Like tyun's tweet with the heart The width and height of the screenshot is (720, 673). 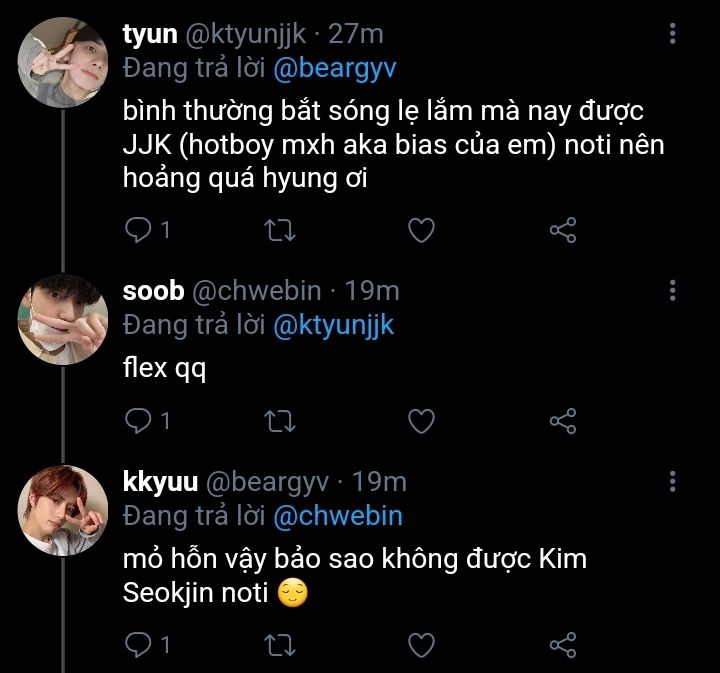[x=422, y=231]
